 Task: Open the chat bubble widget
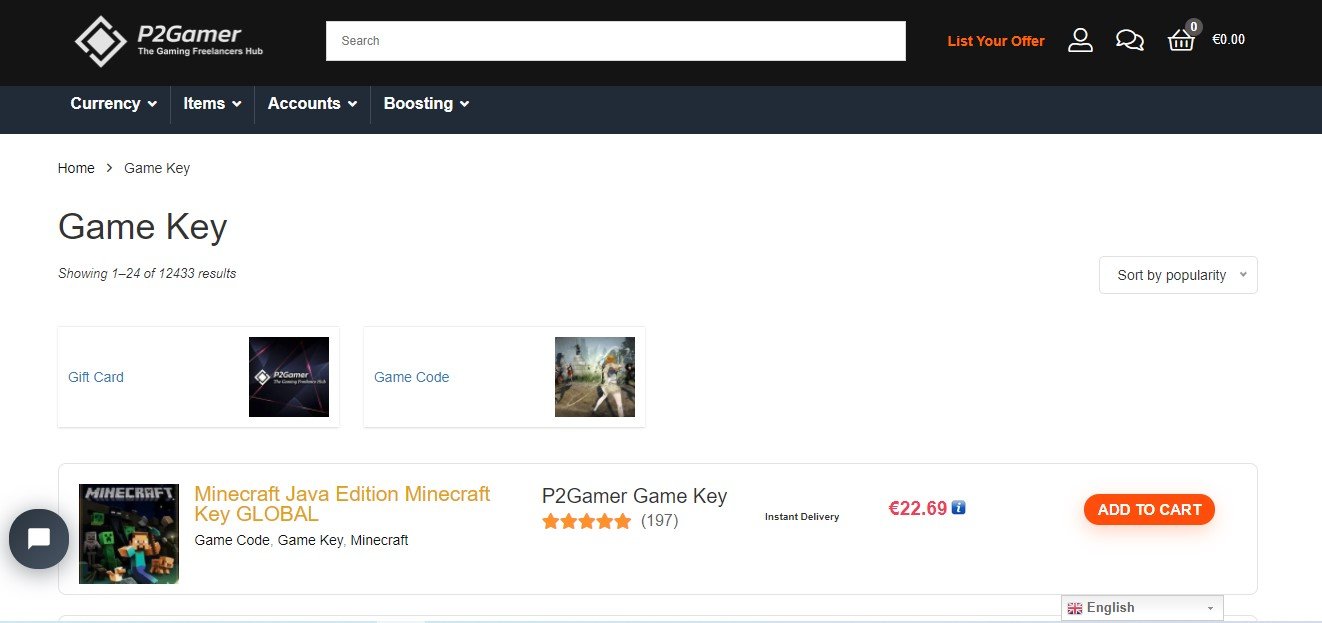39,539
